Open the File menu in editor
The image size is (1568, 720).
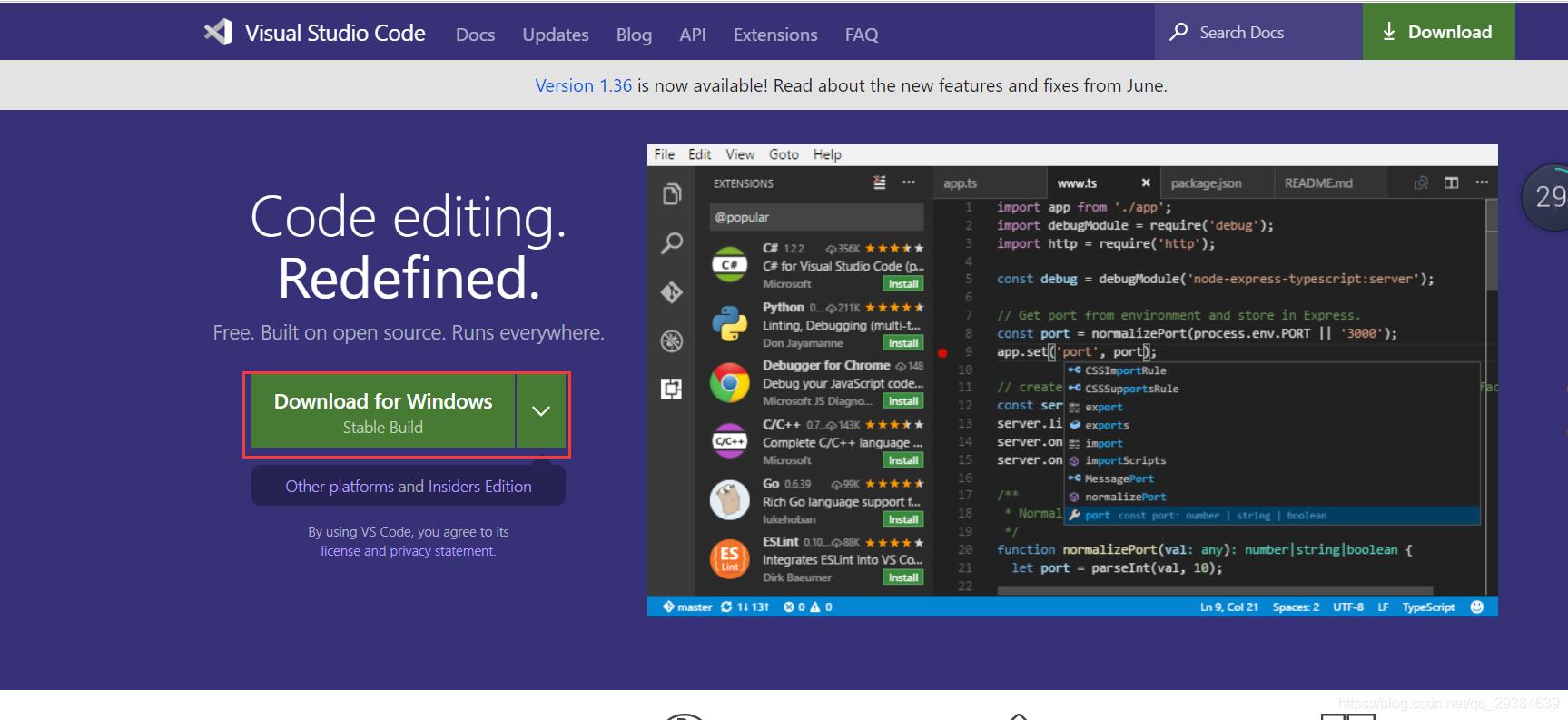tap(664, 154)
